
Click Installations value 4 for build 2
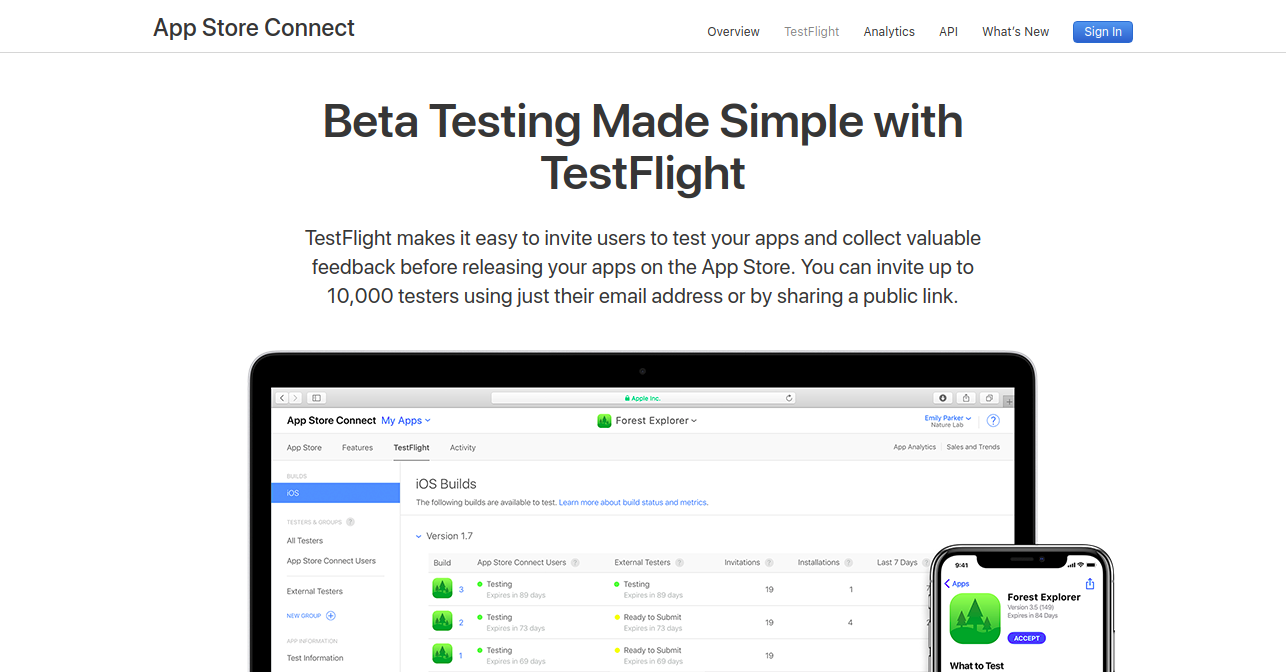(x=850, y=622)
